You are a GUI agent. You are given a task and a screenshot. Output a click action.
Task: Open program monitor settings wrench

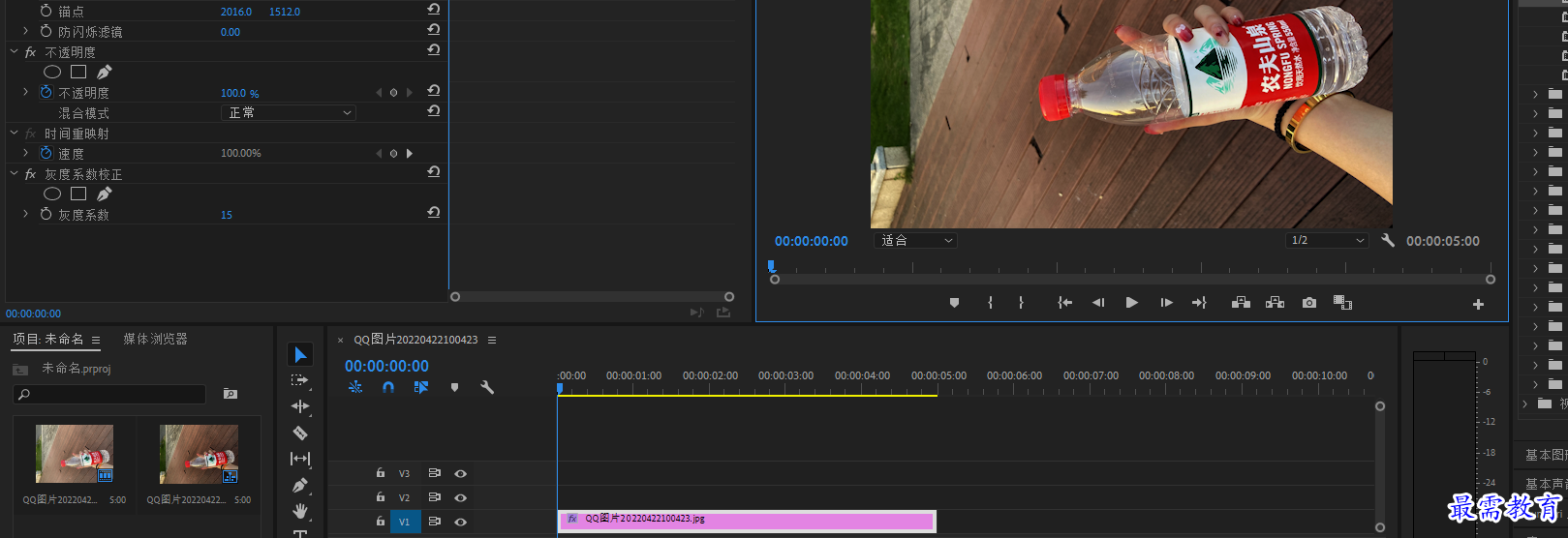[1388, 240]
